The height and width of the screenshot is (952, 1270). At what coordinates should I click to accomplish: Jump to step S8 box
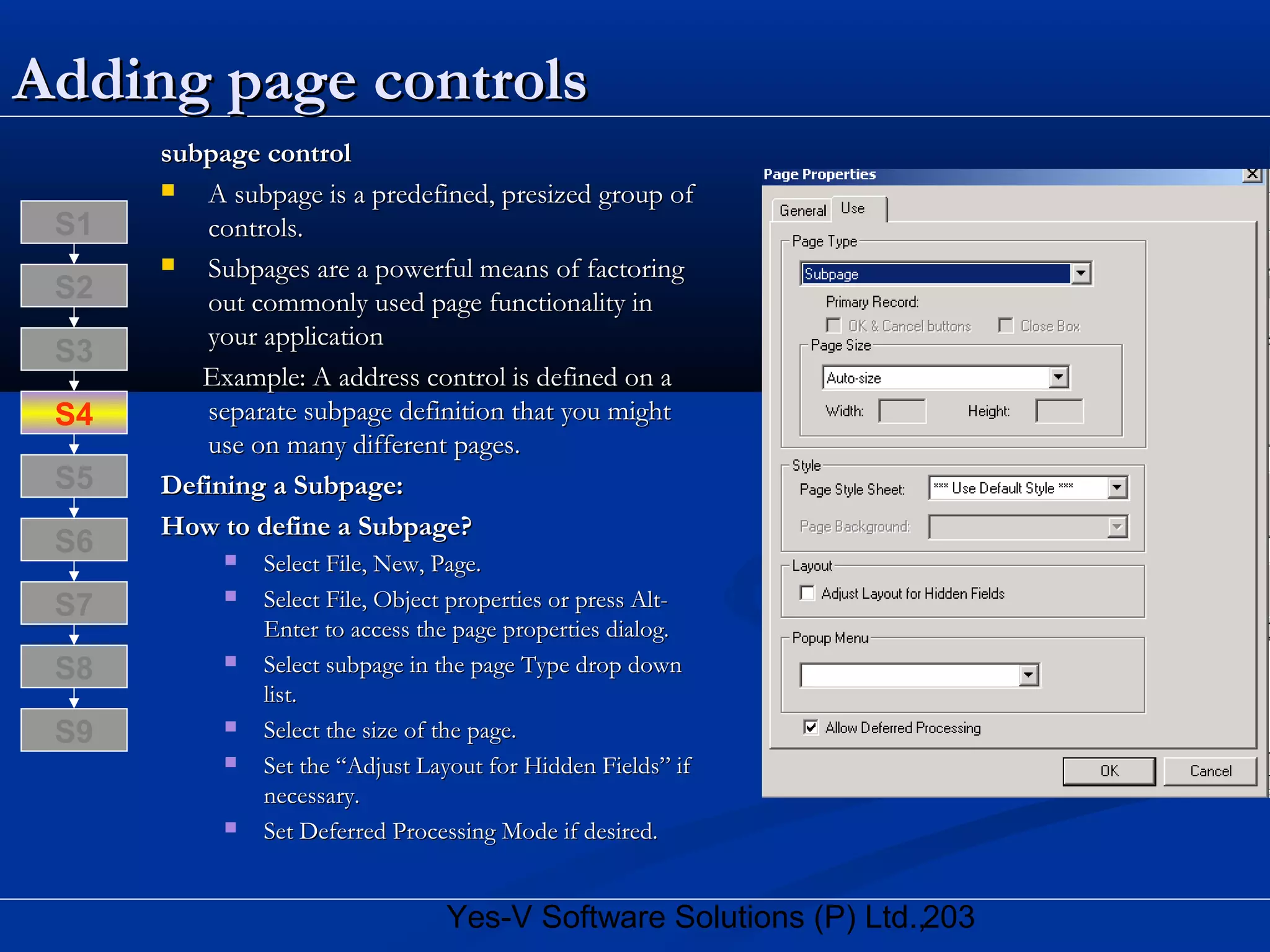tap(74, 667)
